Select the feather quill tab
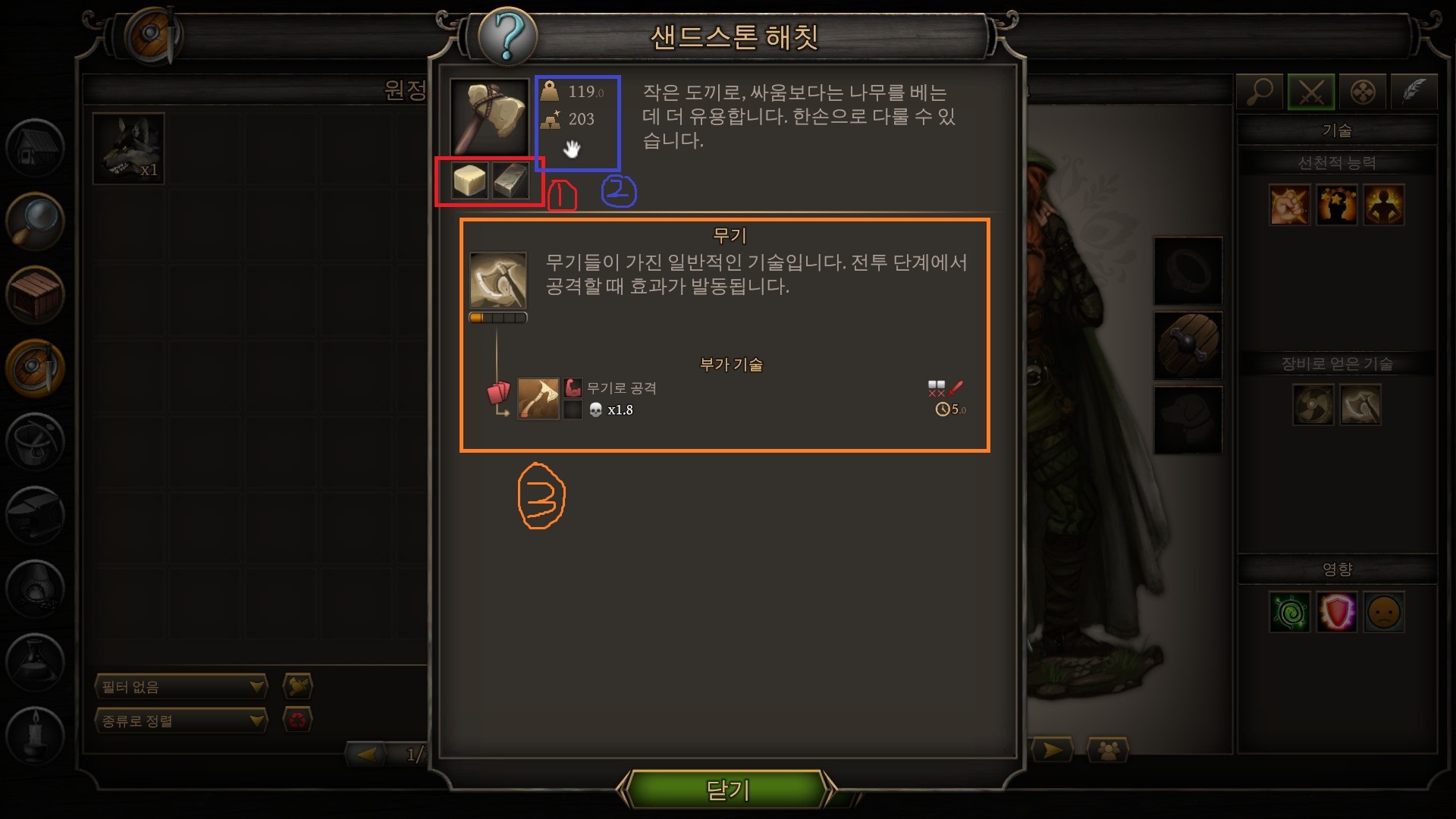 tap(1414, 93)
